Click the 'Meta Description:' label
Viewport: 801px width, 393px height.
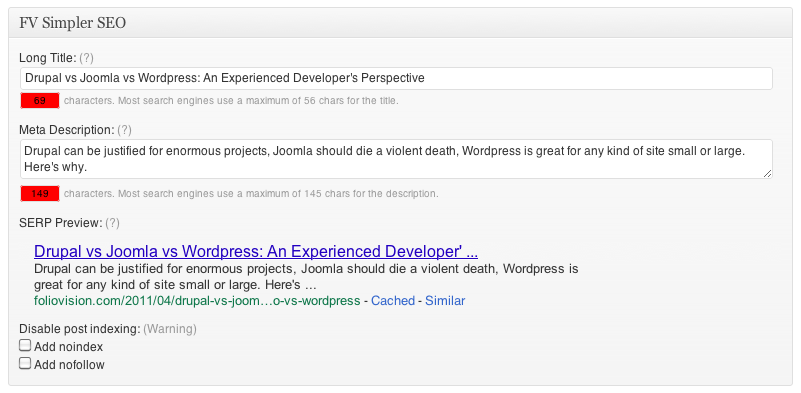[67, 130]
